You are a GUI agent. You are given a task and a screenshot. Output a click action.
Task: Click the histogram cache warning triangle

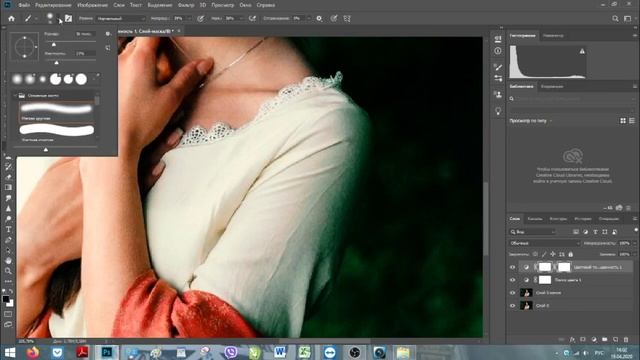[582, 51]
